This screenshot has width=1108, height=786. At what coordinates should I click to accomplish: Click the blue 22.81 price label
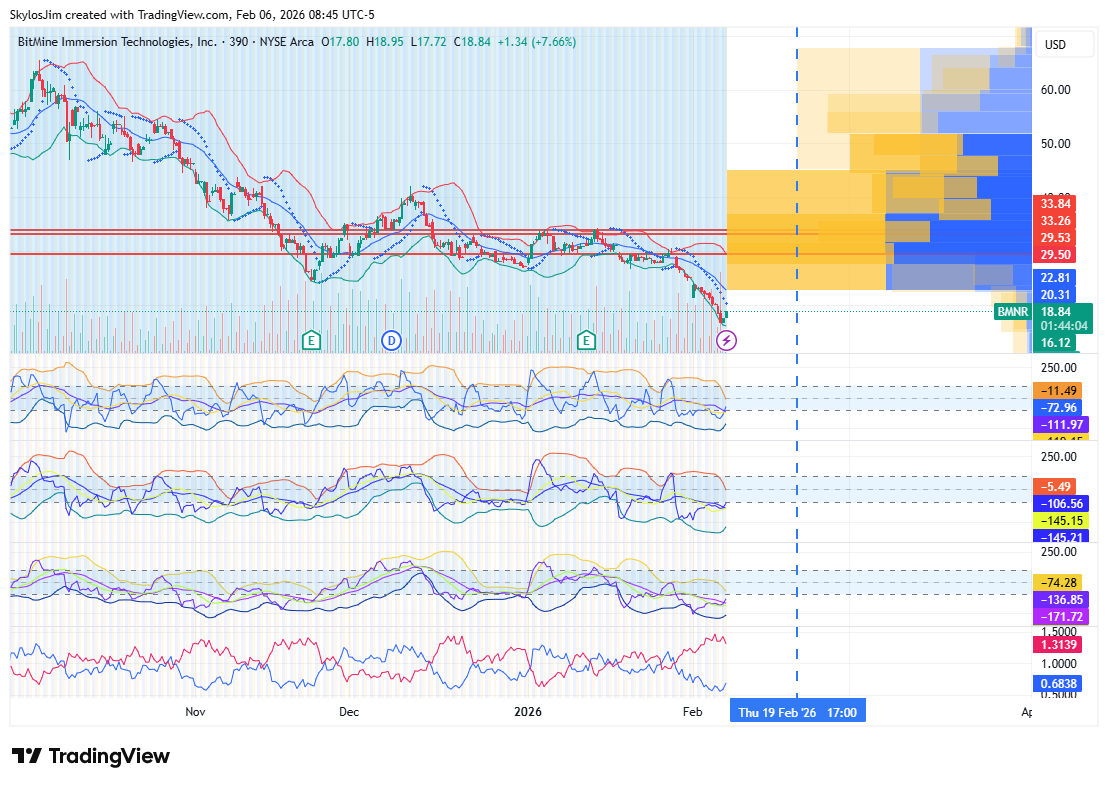pos(1056,277)
